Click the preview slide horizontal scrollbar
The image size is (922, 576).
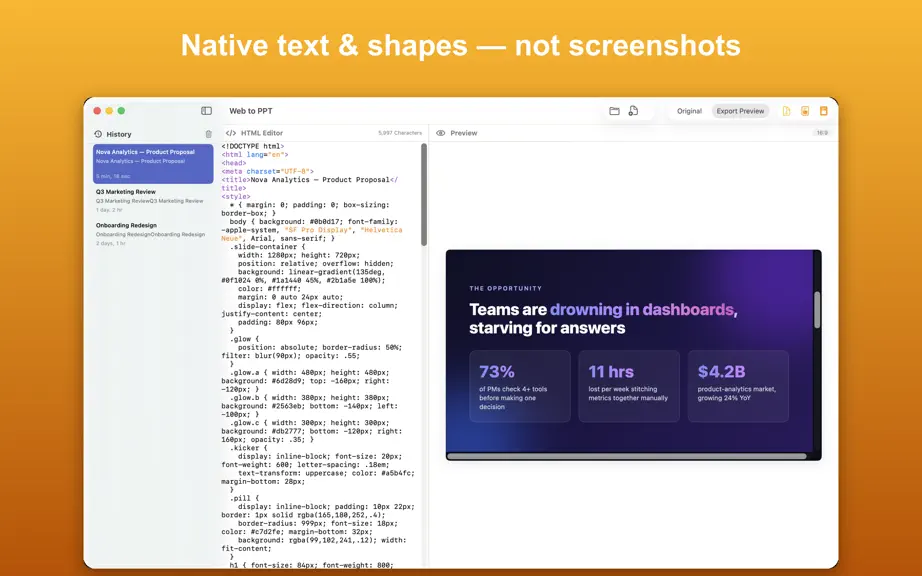(x=627, y=456)
